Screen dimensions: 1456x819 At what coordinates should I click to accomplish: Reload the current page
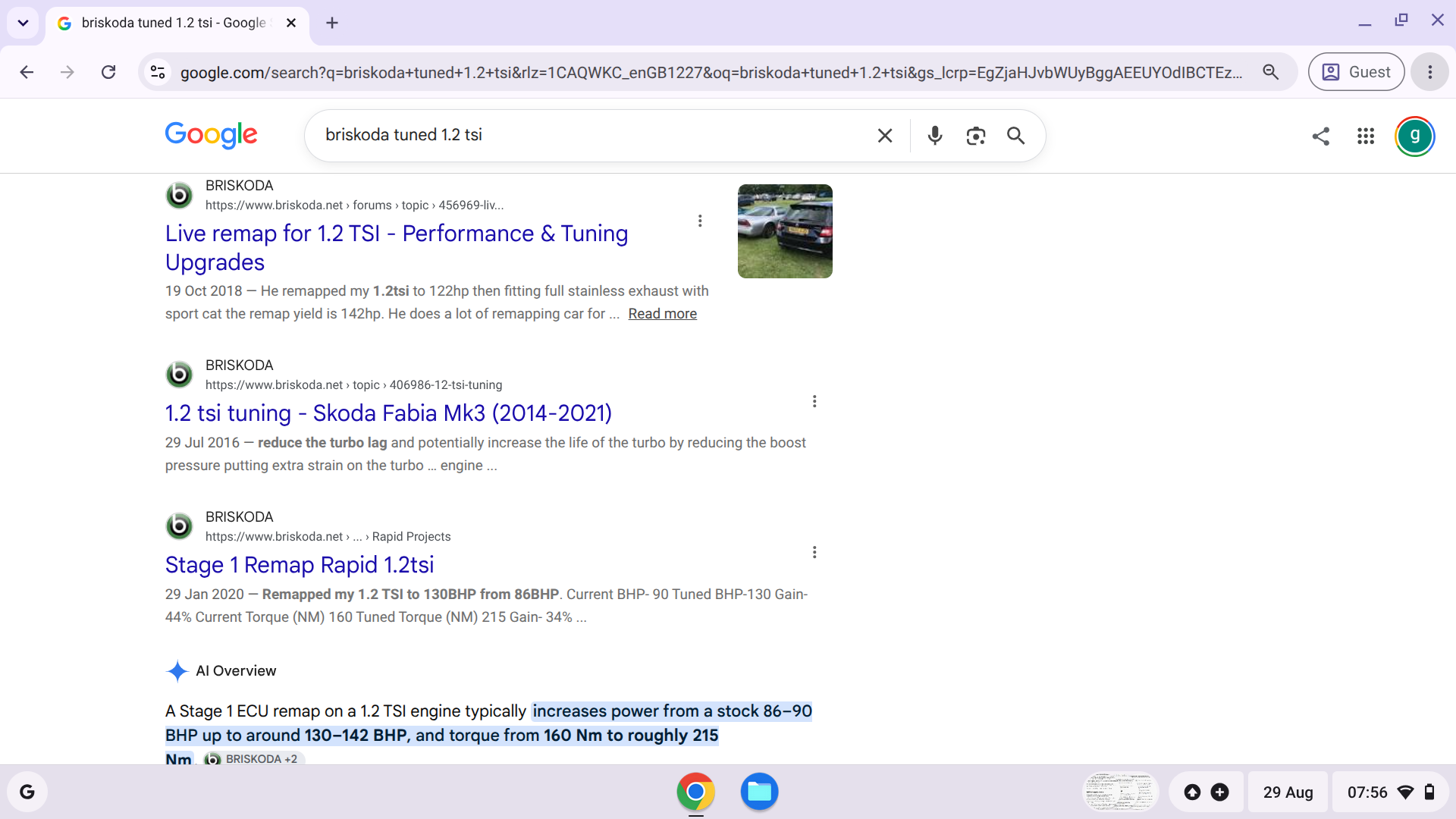(x=108, y=72)
